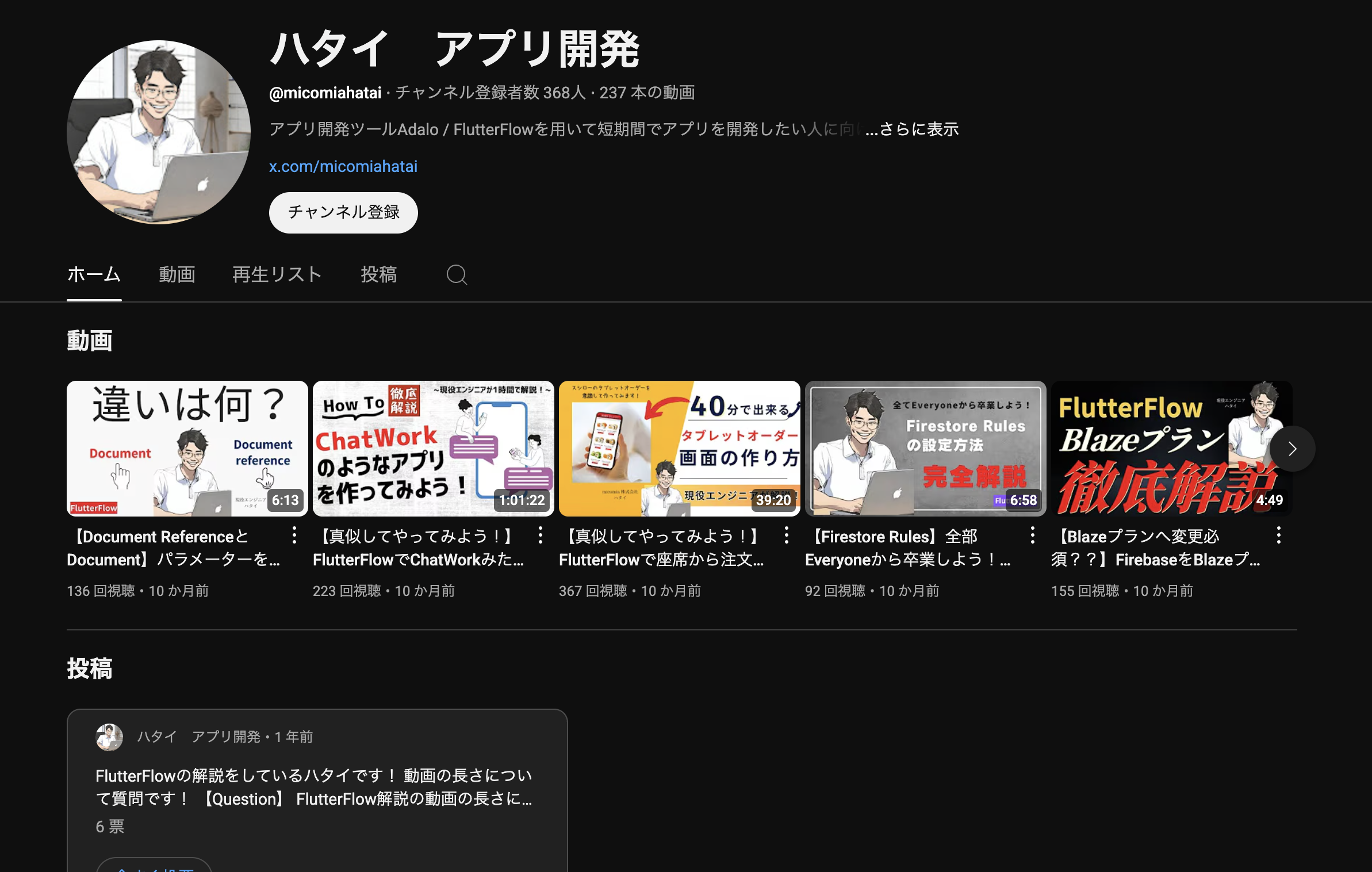Open the 投稿 tab

pos(378,275)
